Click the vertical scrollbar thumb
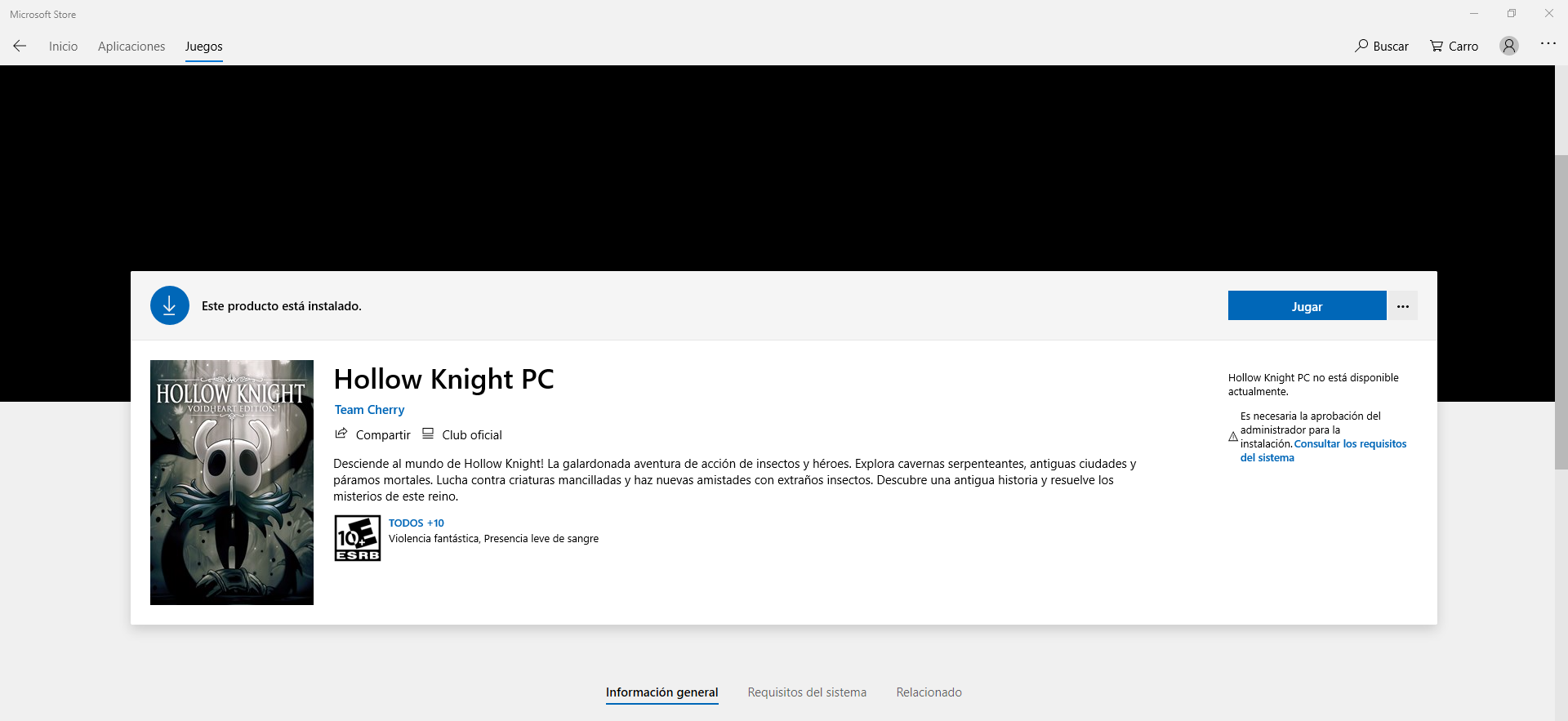This screenshot has width=1568, height=721. [1561, 312]
